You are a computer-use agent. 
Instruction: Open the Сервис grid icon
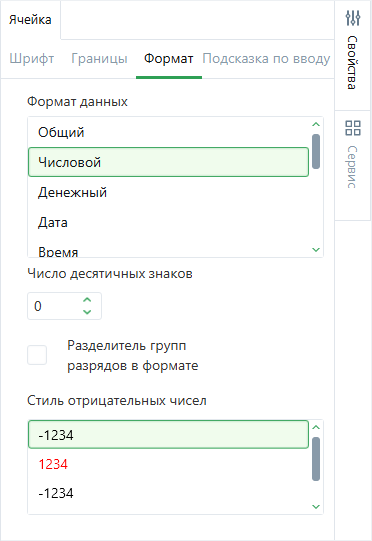tap(353, 128)
